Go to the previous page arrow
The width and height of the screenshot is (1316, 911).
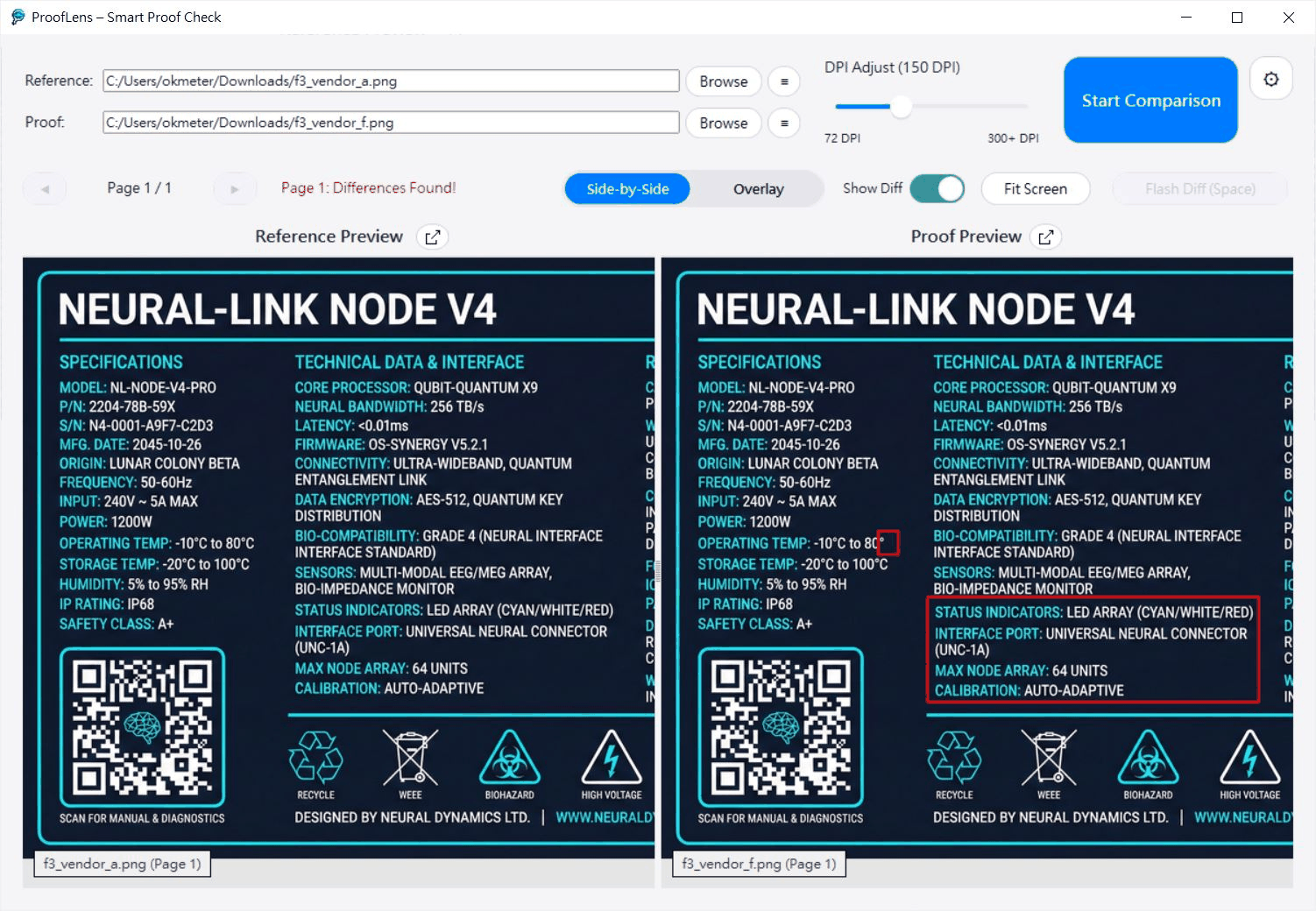coord(45,188)
